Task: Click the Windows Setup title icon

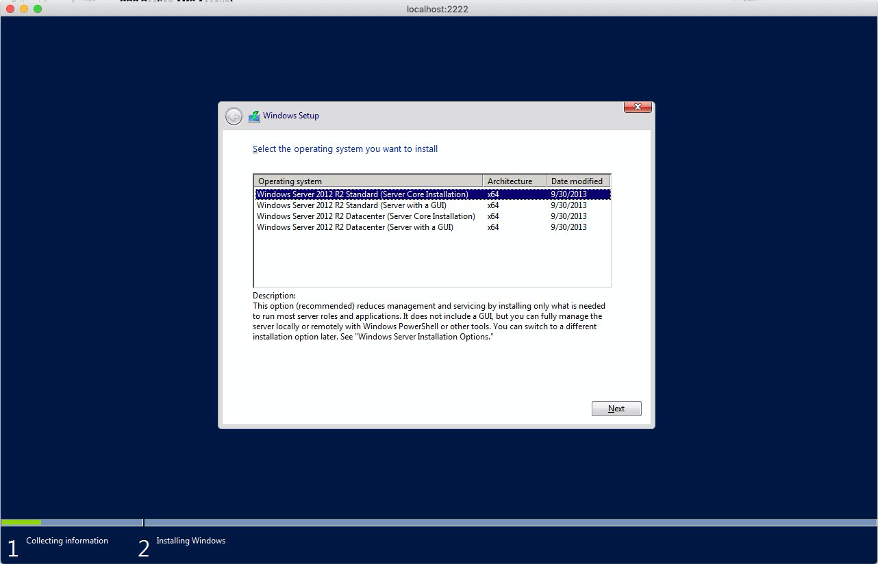Action: [254, 116]
